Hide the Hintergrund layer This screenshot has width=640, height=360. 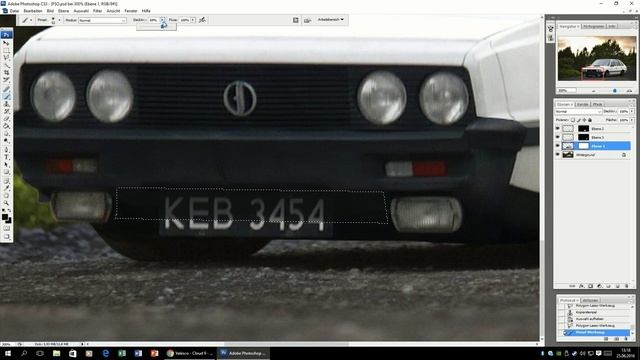tap(558, 154)
